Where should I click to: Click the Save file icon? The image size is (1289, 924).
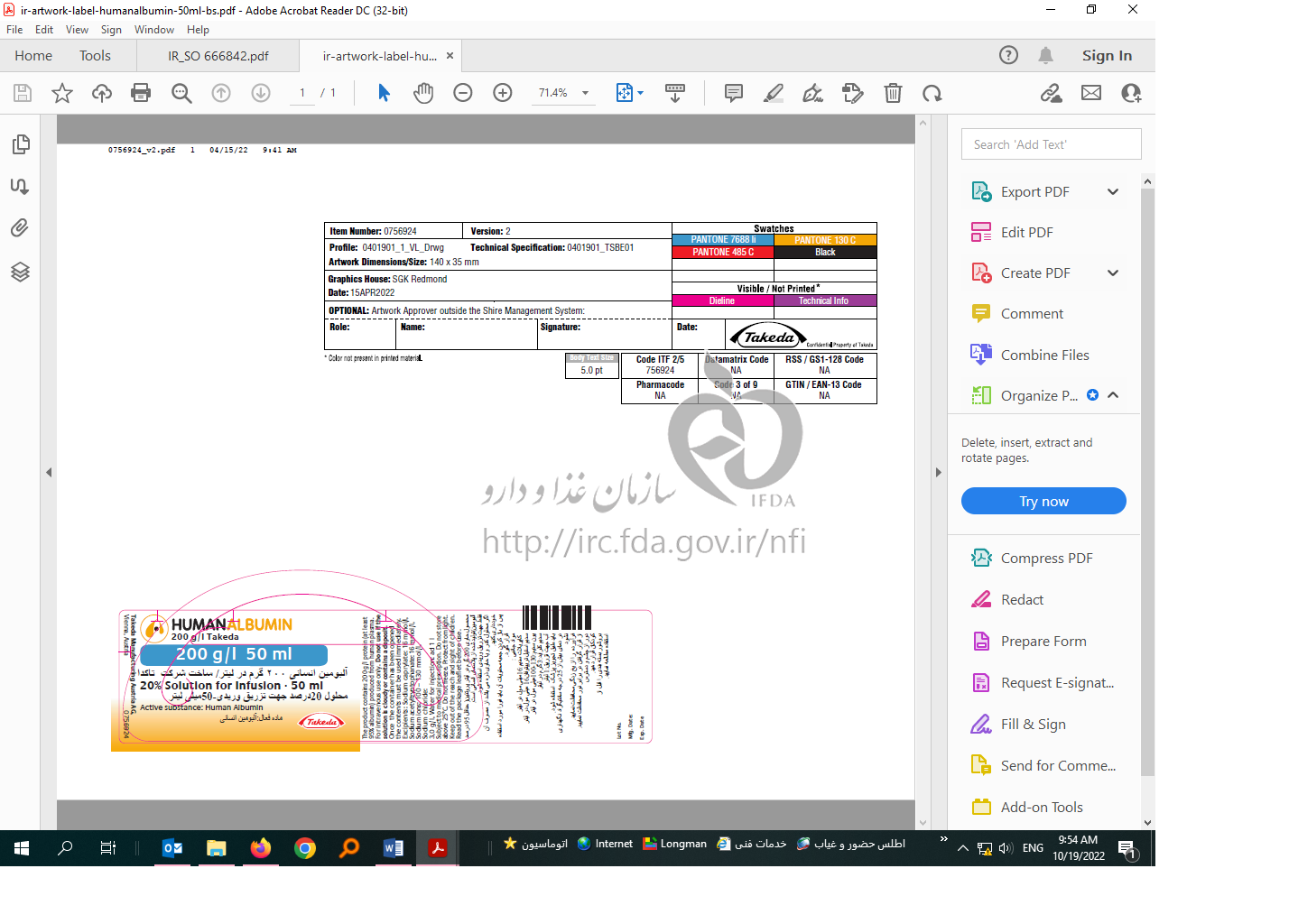pos(23,93)
